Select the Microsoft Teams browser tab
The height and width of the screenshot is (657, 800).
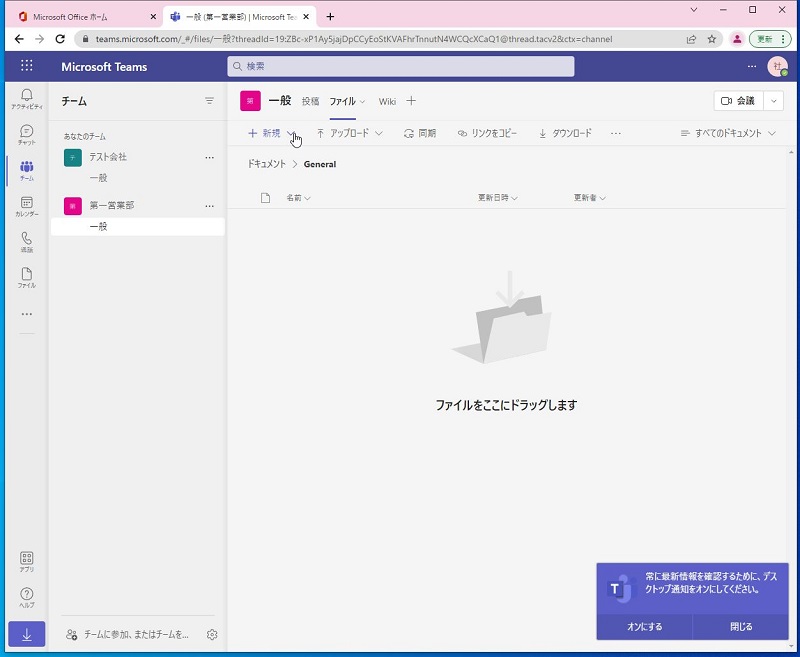[240, 17]
